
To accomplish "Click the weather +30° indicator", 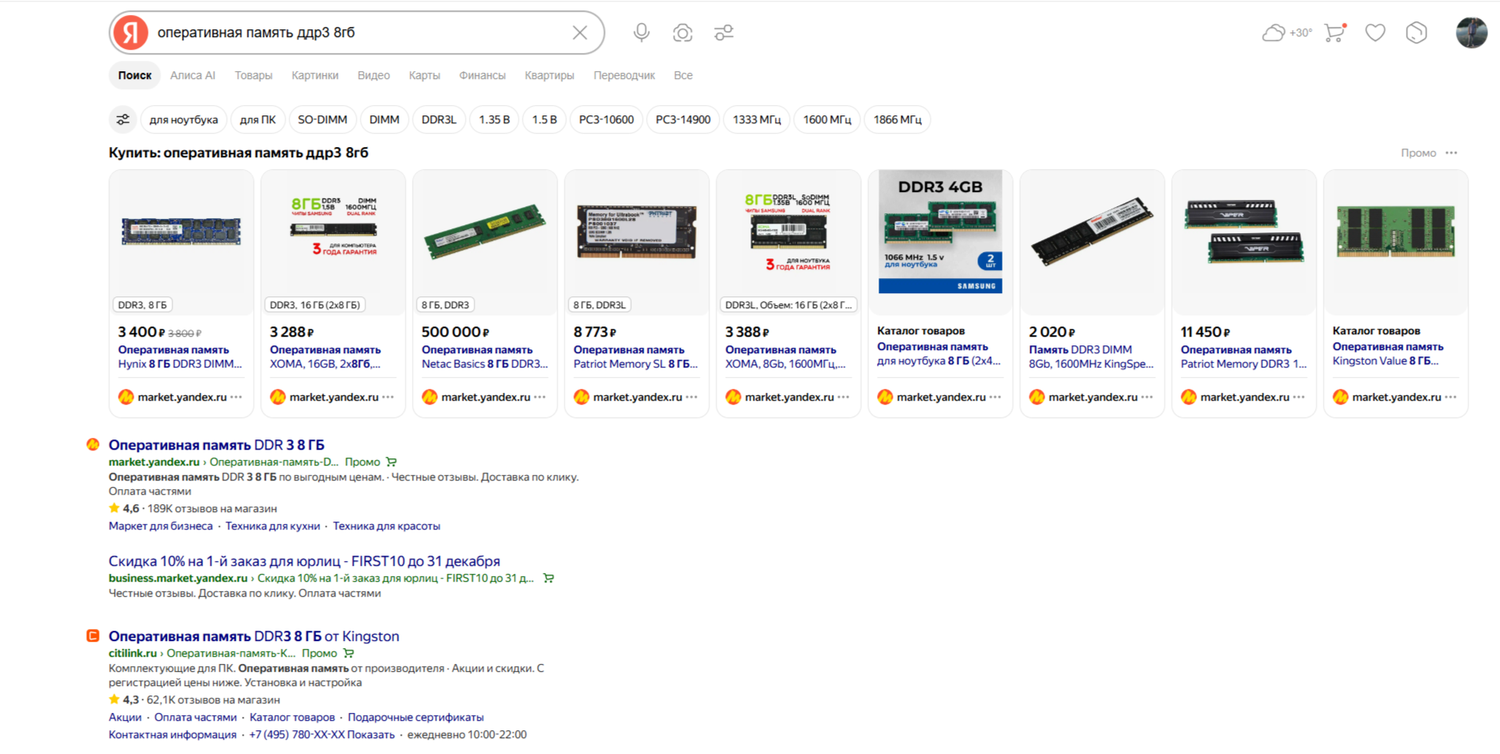I will tap(1287, 33).
